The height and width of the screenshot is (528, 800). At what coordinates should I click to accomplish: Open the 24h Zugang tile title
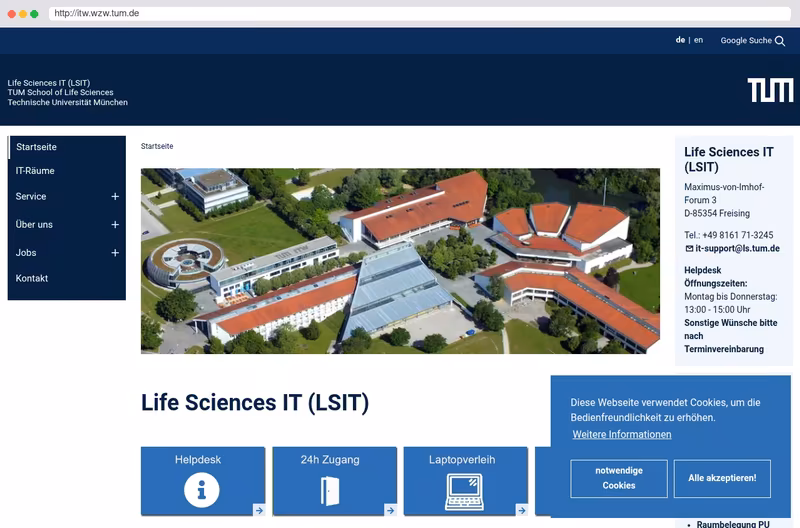(x=330, y=460)
